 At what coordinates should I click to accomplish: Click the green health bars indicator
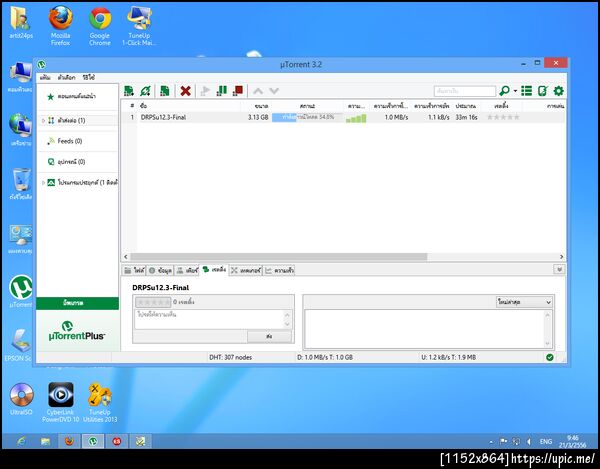coord(356,119)
